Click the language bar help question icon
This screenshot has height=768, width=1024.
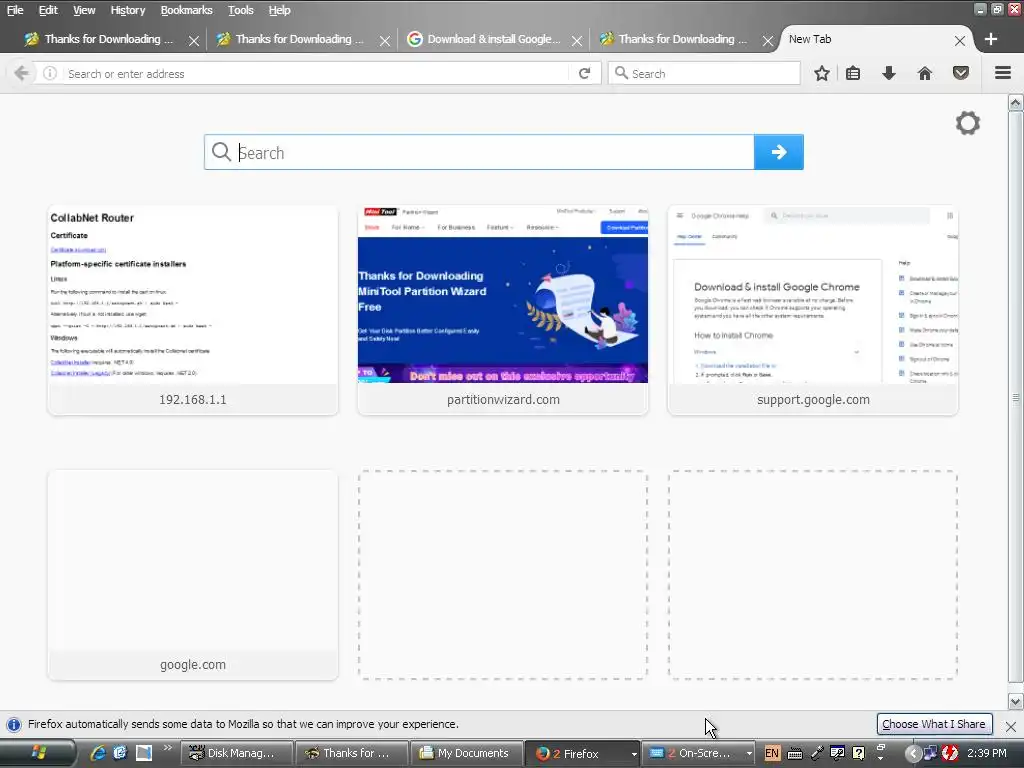click(x=859, y=753)
